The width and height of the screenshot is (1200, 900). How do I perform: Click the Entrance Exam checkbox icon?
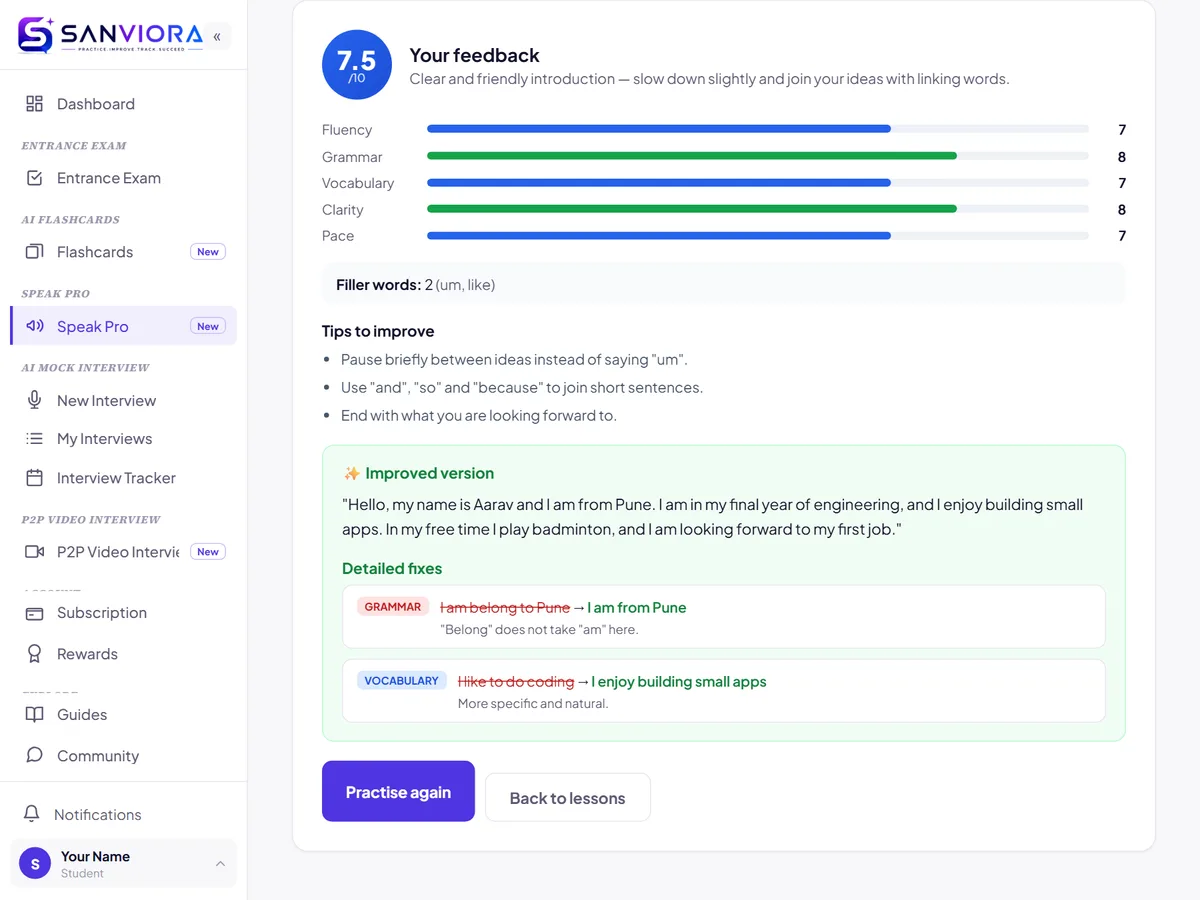pyautogui.click(x=35, y=178)
